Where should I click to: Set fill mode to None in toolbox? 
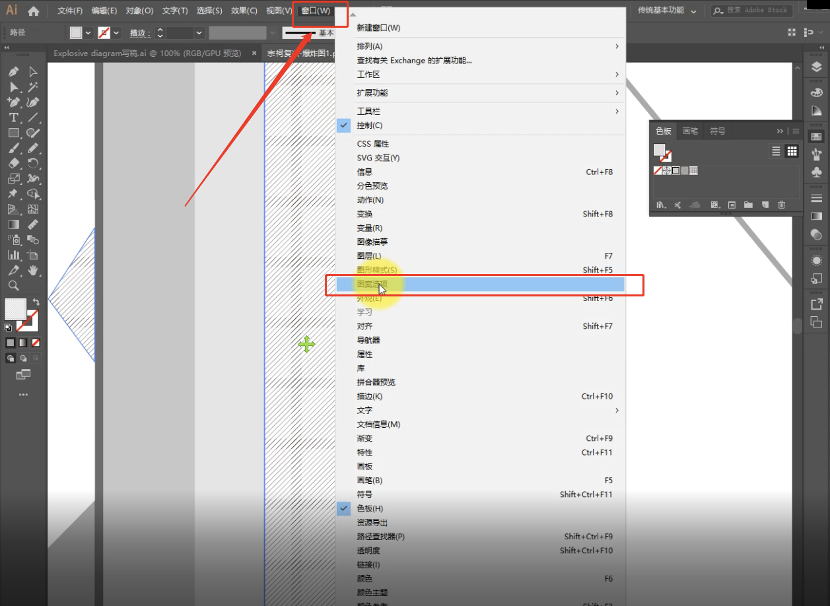[x=35, y=342]
